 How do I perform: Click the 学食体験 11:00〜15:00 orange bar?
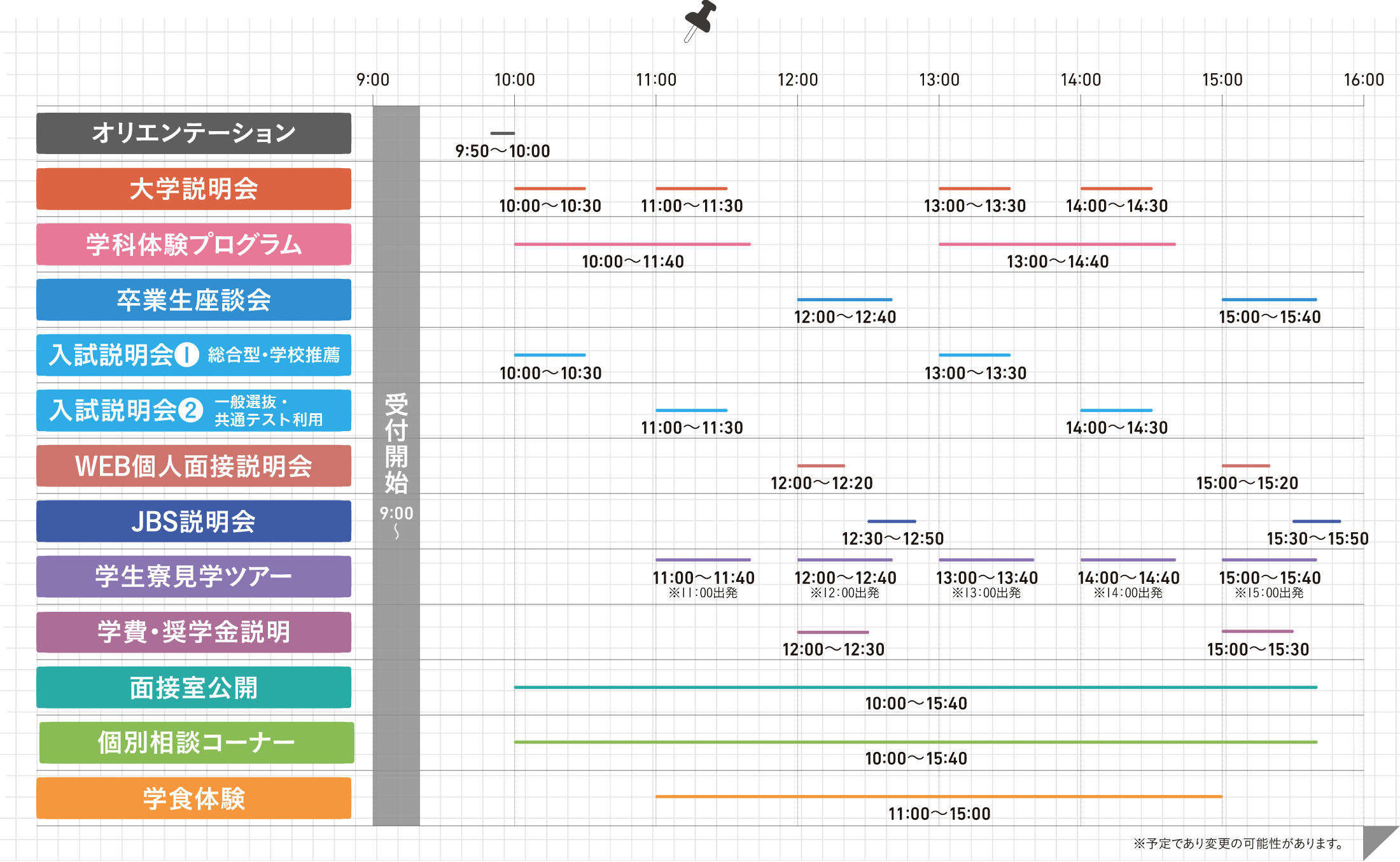(939, 796)
